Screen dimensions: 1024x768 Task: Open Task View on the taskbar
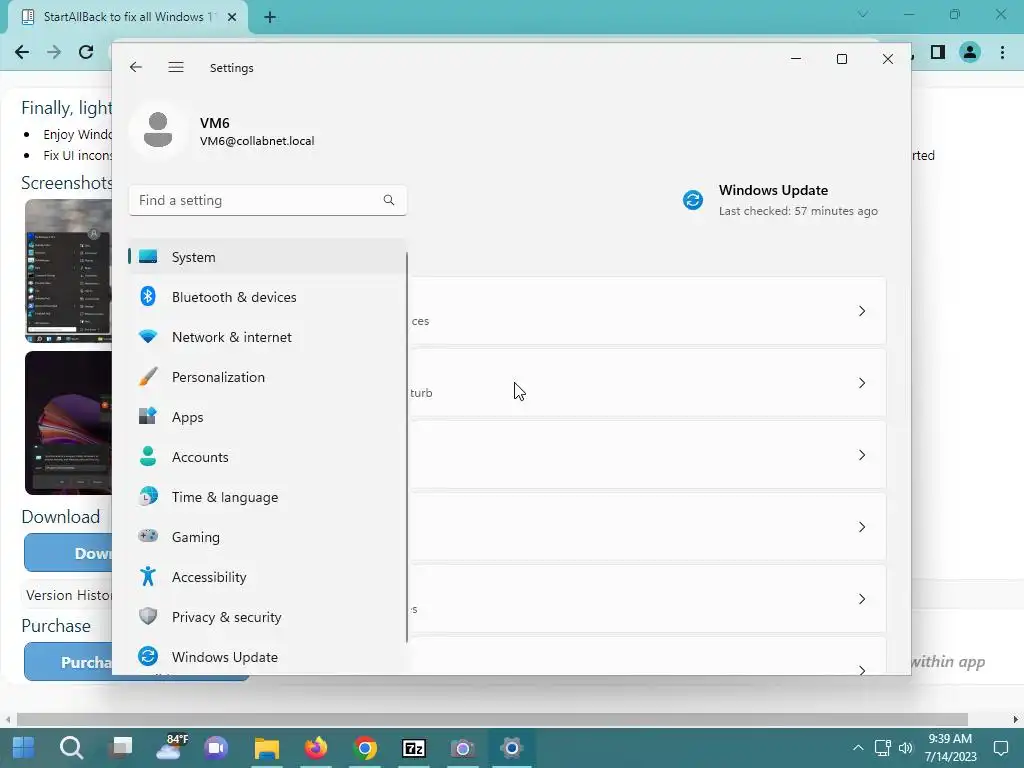coord(121,747)
